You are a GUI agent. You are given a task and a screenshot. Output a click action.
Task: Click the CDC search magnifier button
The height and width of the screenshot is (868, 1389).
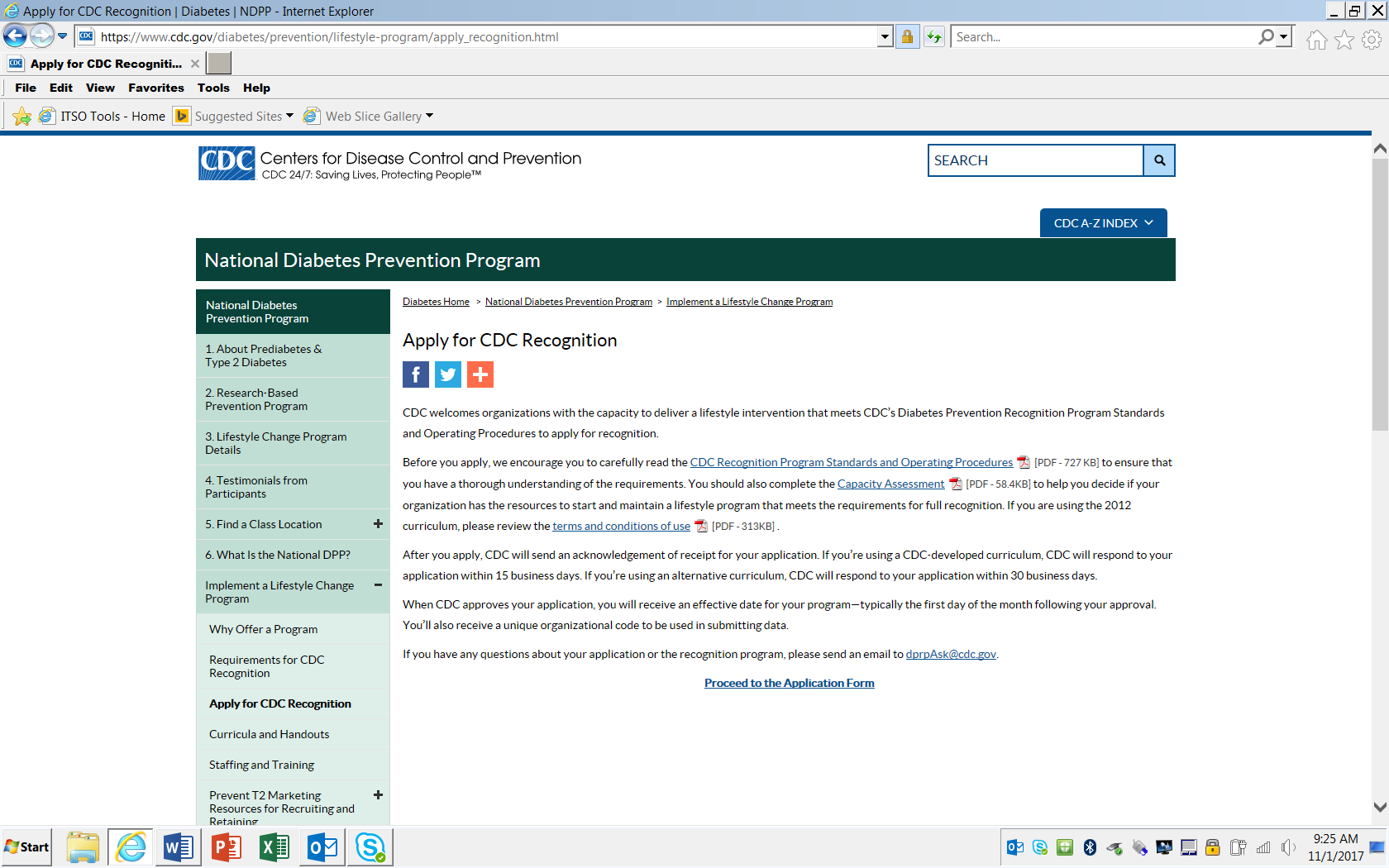point(1159,160)
